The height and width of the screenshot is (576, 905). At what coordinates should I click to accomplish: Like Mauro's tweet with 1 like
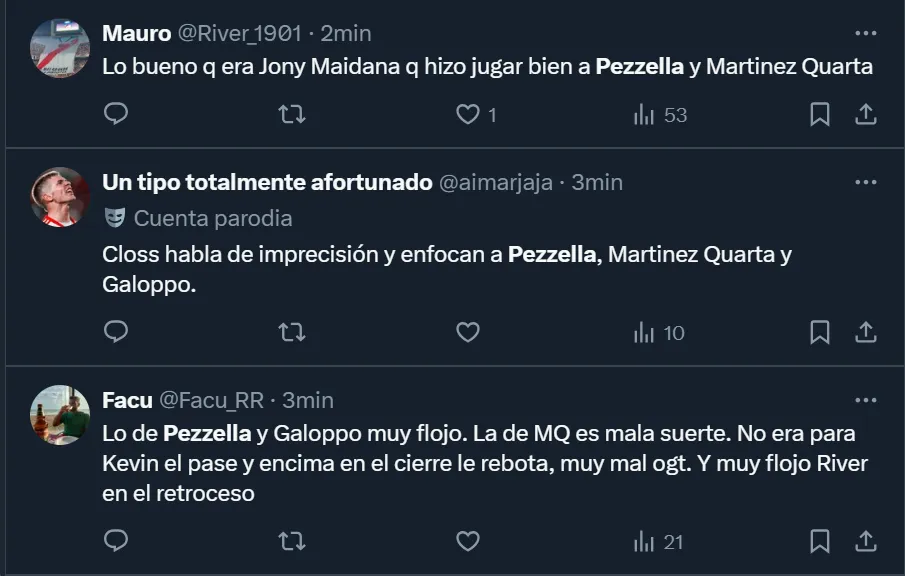coord(468,115)
